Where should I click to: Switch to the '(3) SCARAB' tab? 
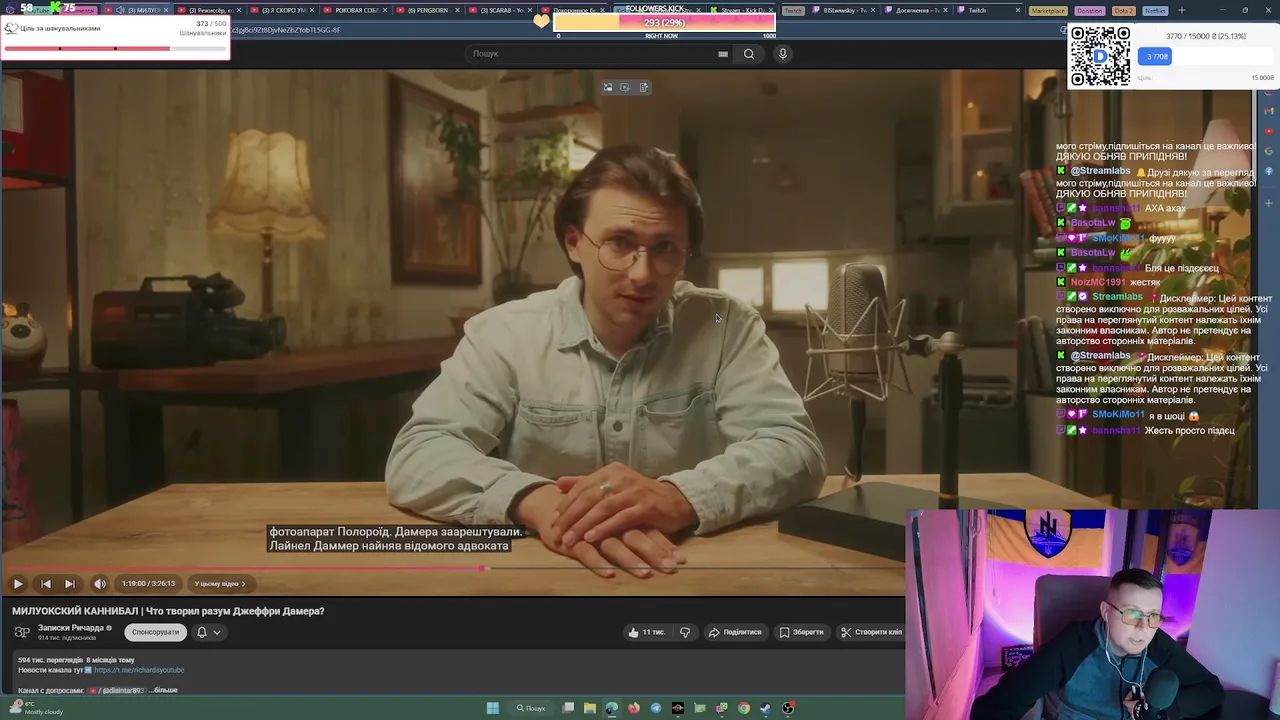click(500, 10)
